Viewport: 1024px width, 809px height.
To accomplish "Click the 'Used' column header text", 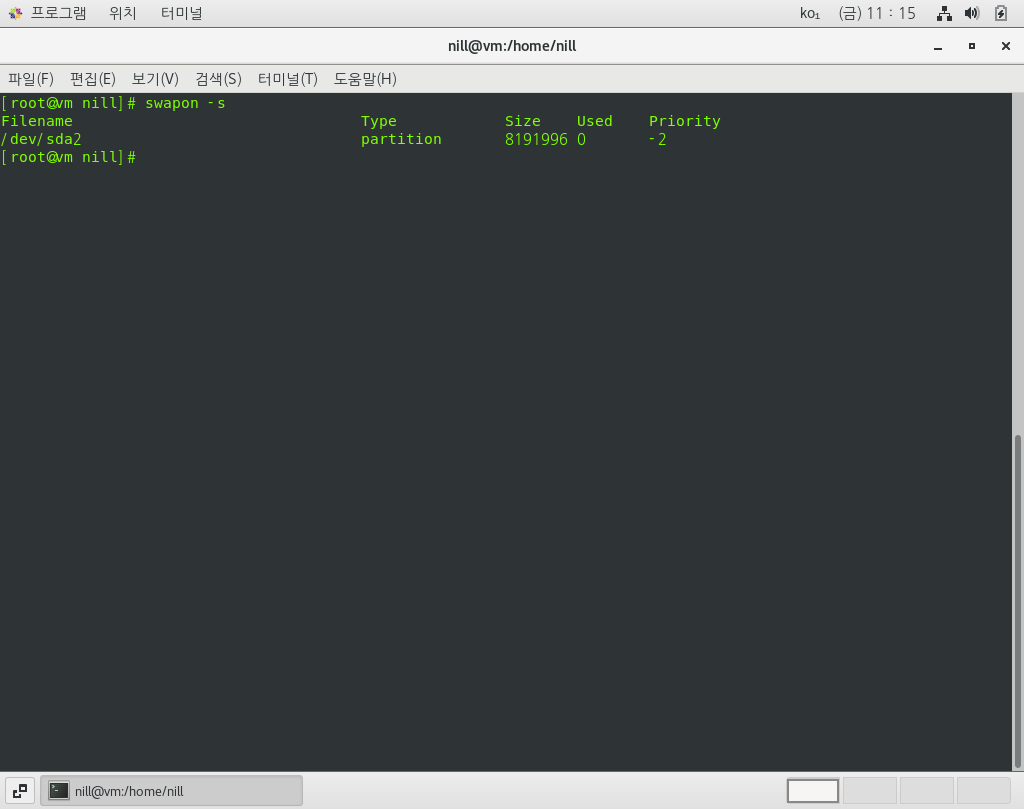I will (594, 121).
